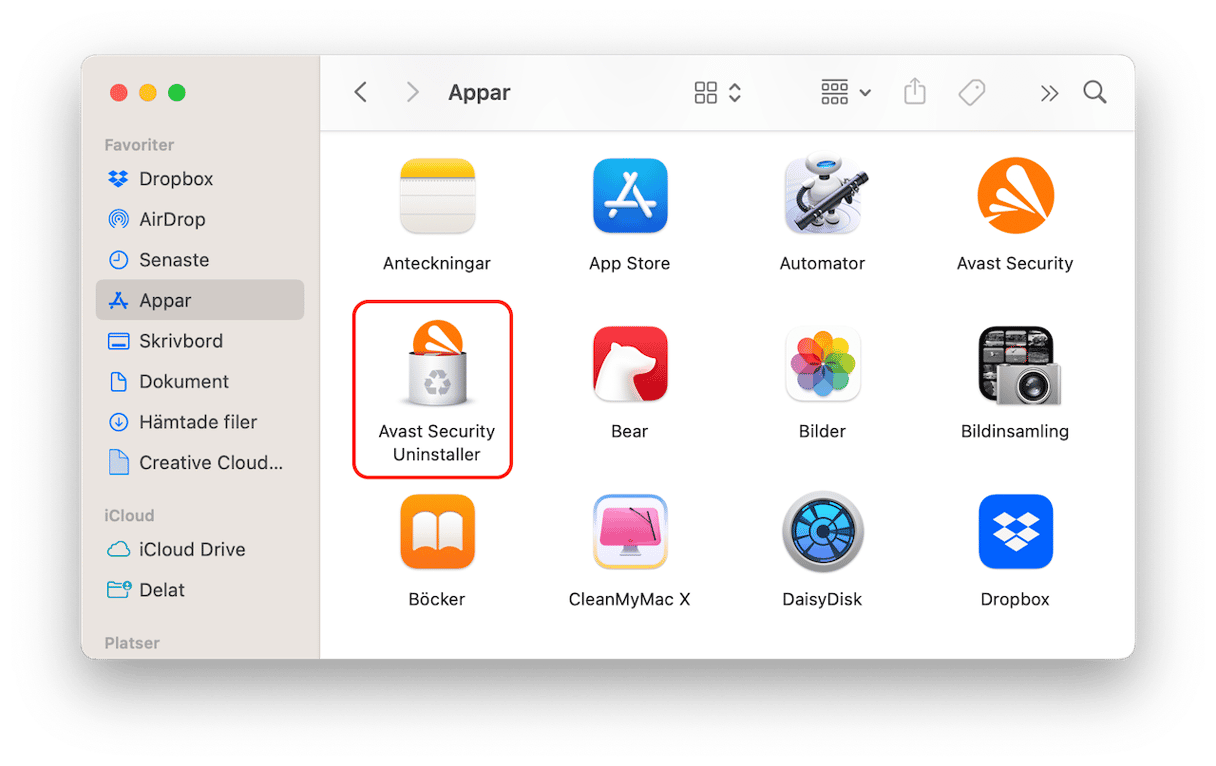Select the Avast Security Uninstaller trash icon
Viewport: 1216px width, 766px height.
point(437,364)
